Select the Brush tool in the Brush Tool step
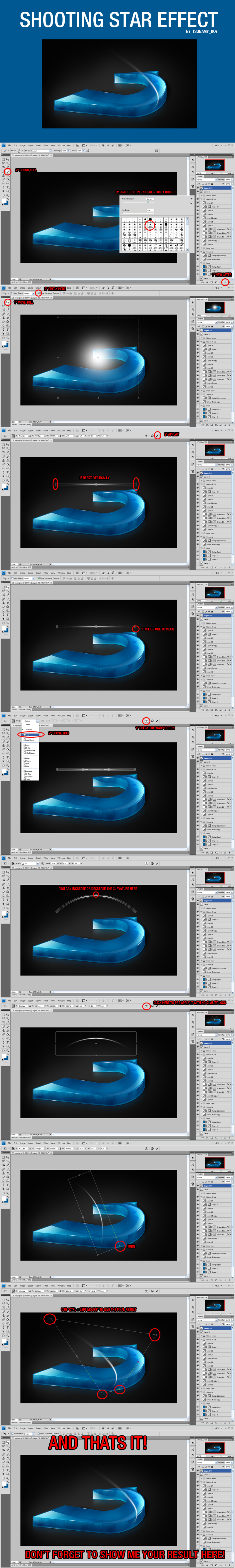Screen dimensions: 235x1568 tap(7, 172)
